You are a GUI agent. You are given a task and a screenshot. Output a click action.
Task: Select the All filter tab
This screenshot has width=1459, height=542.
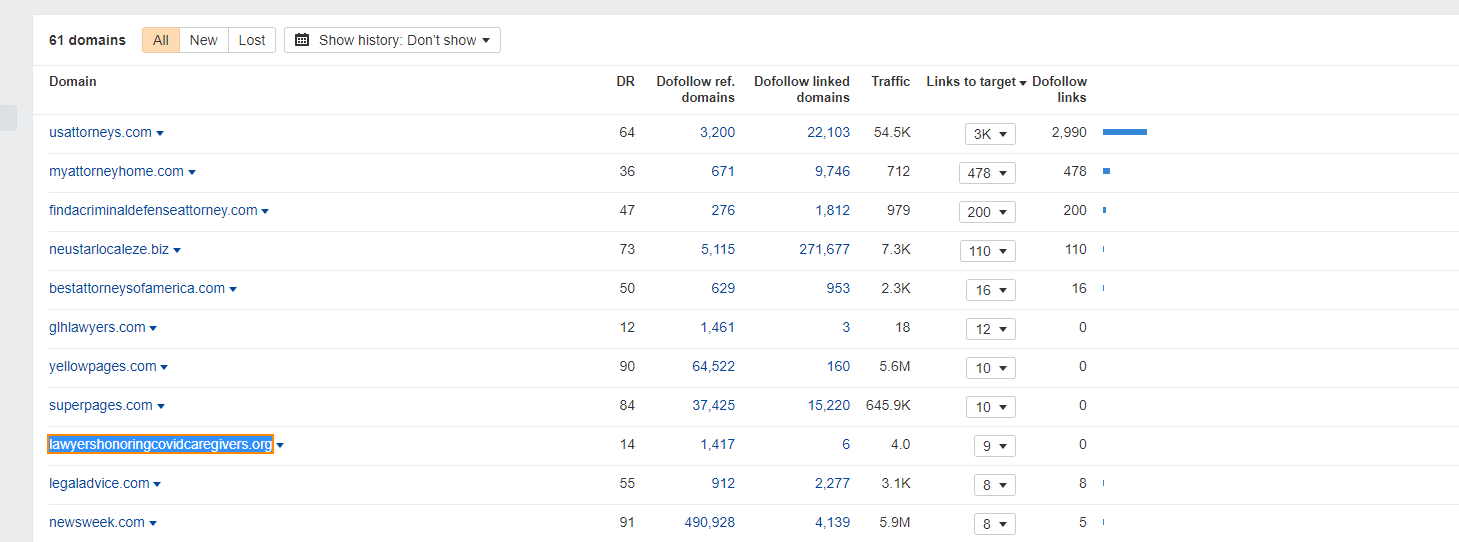point(161,40)
